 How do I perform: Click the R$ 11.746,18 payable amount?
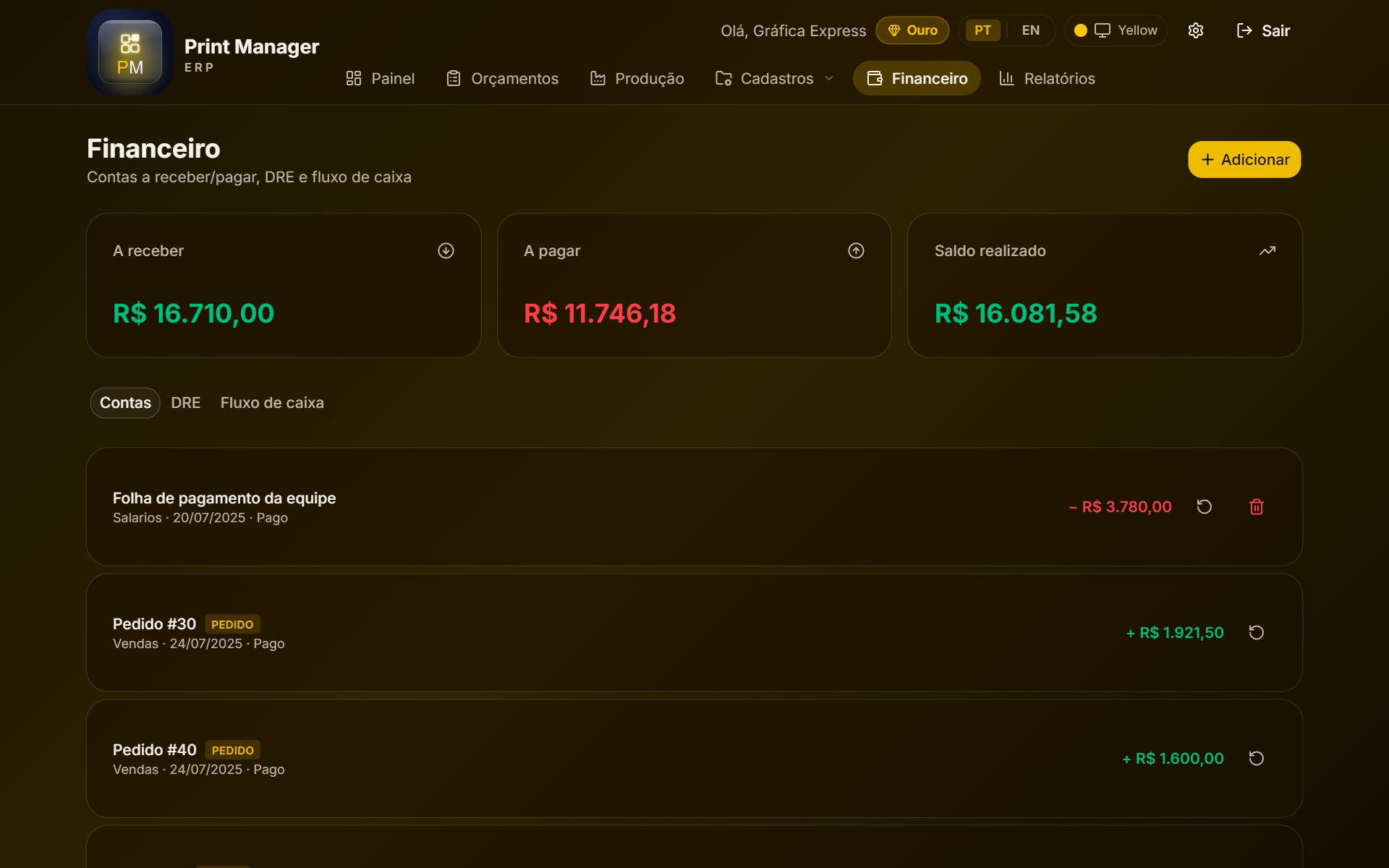tap(600, 313)
